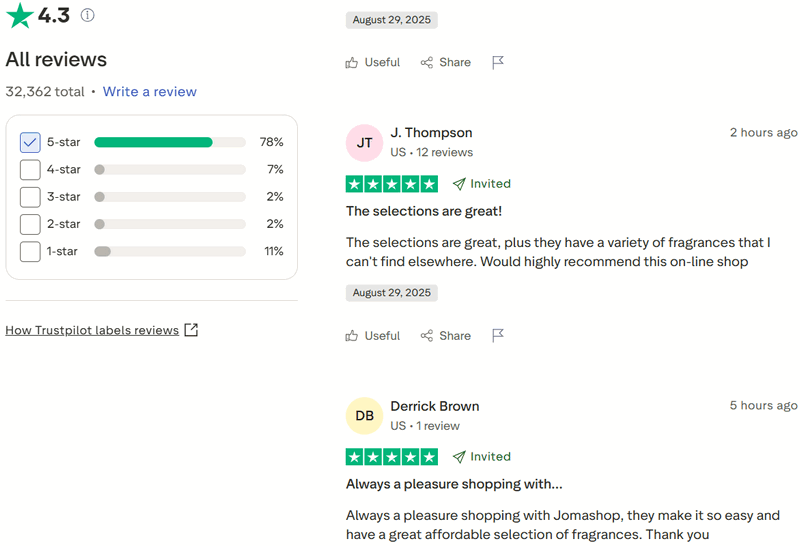Click the thumbs-up Useful icon on the top review

tap(352, 62)
